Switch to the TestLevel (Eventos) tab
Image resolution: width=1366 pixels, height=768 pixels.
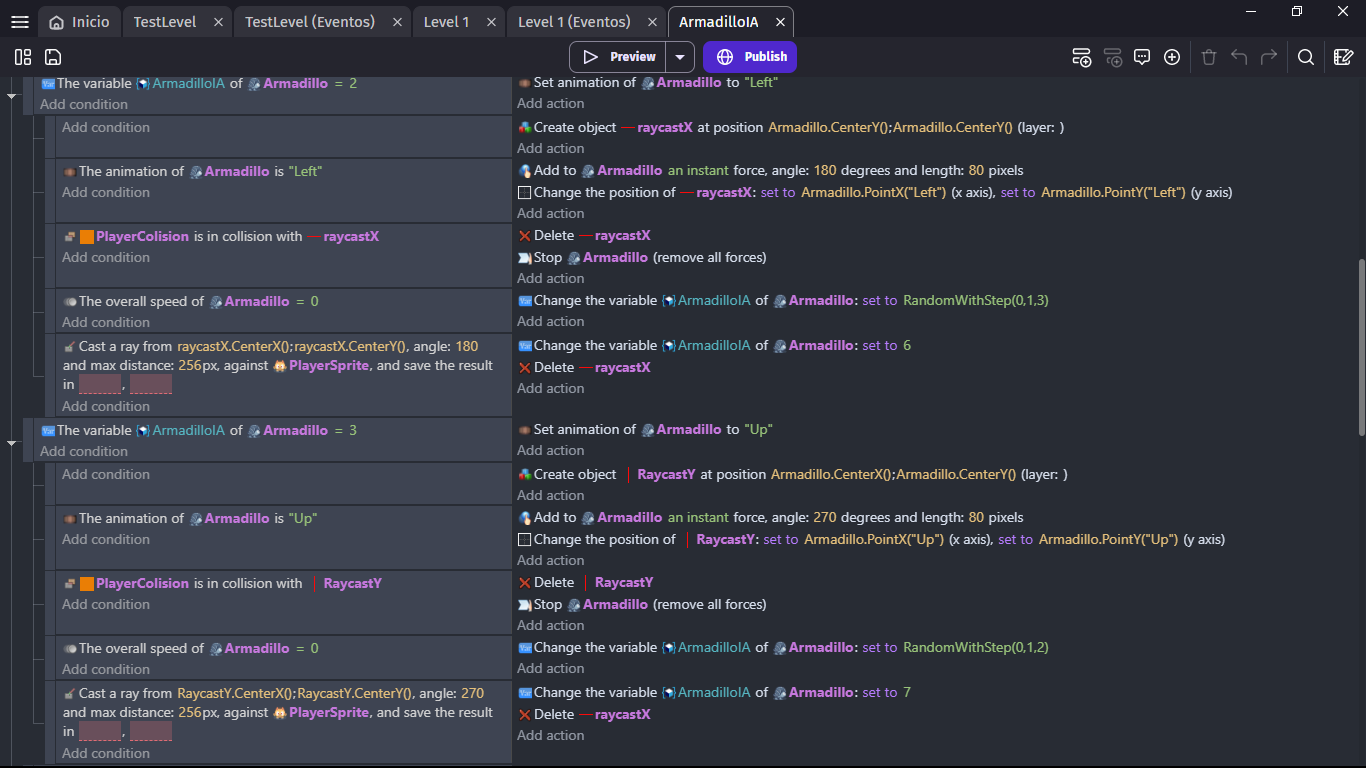tap(310, 22)
